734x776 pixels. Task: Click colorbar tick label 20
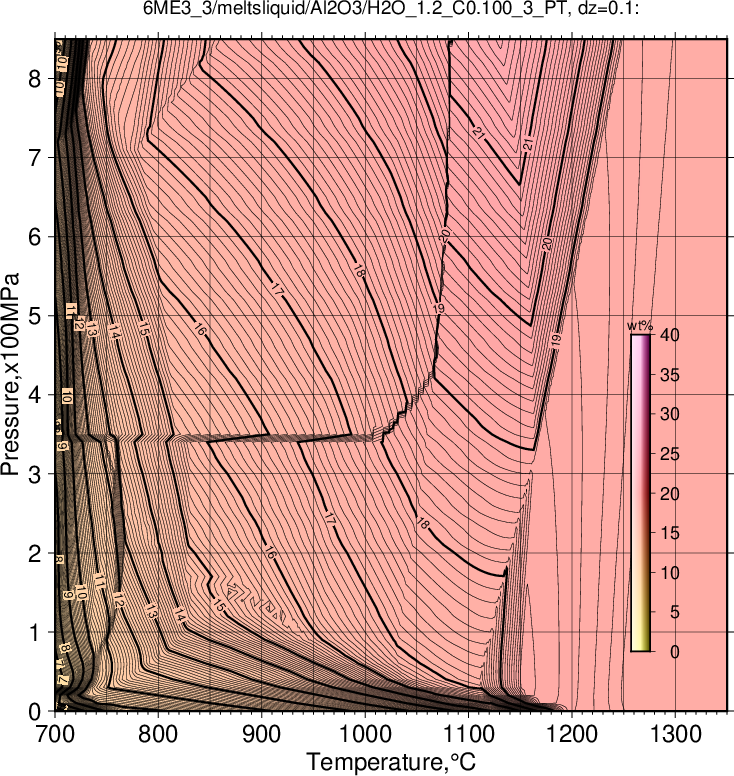tap(669, 493)
